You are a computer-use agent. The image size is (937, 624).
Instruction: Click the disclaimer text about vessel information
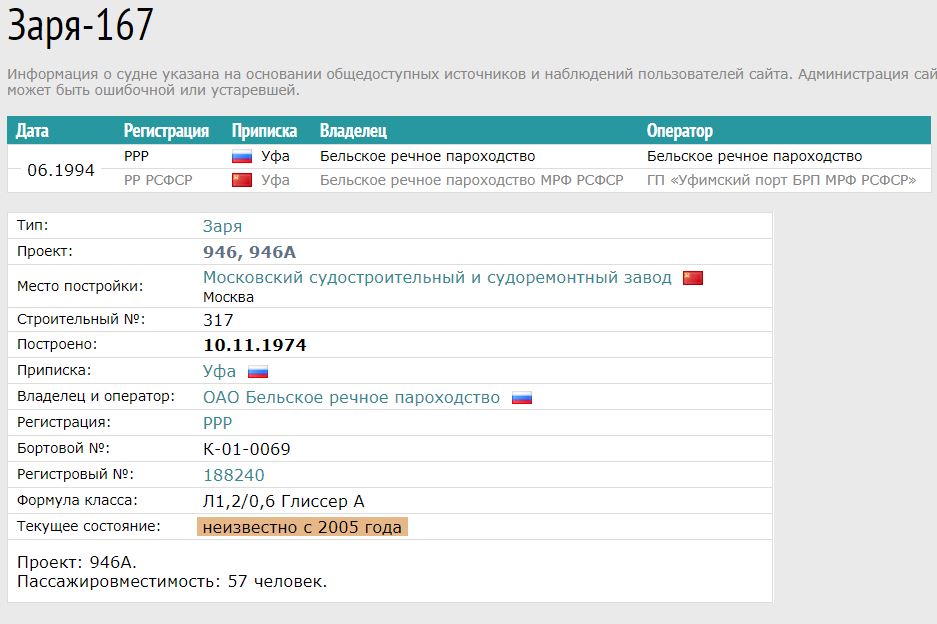(x=472, y=82)
